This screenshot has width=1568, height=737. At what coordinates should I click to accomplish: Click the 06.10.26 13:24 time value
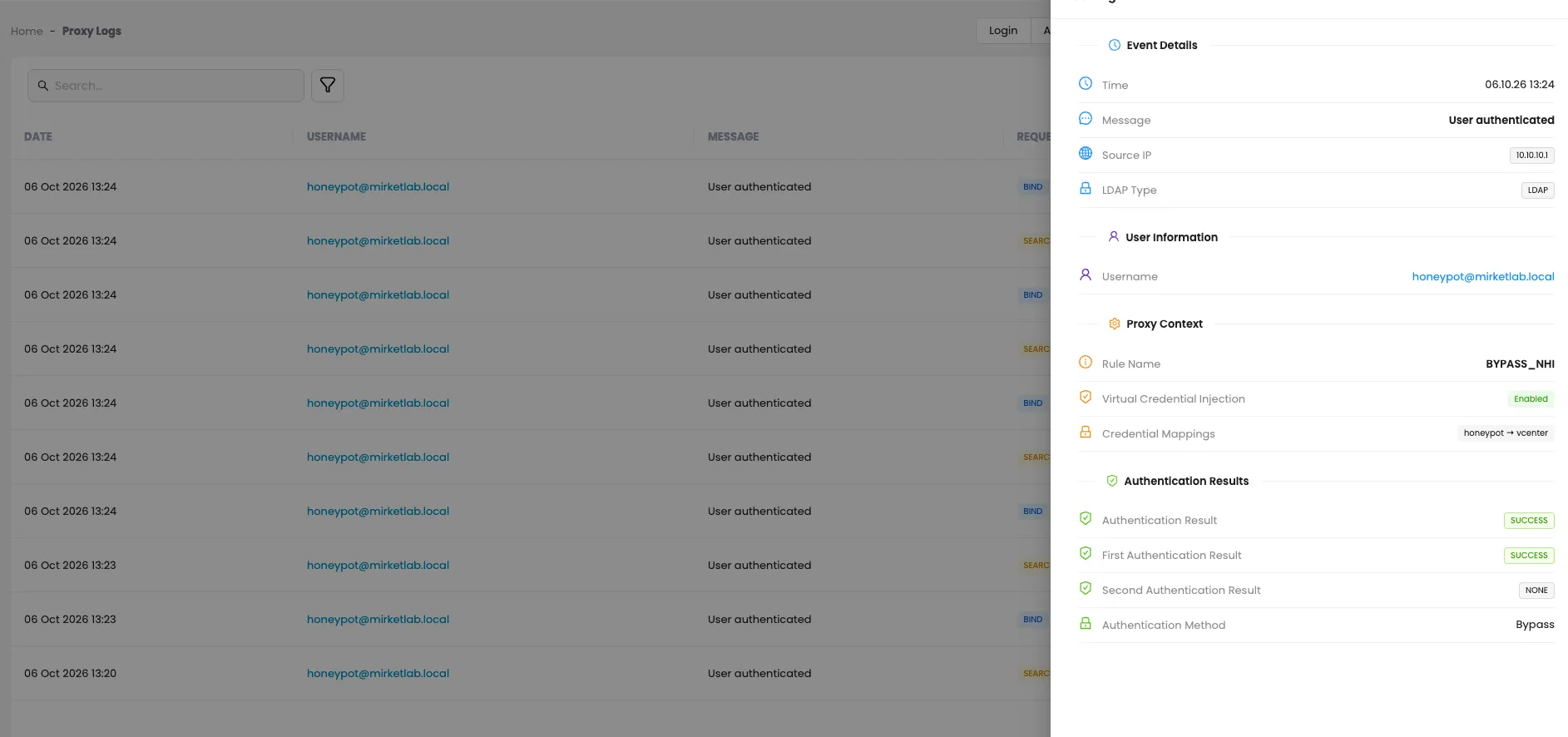[x=1519, y=85]
